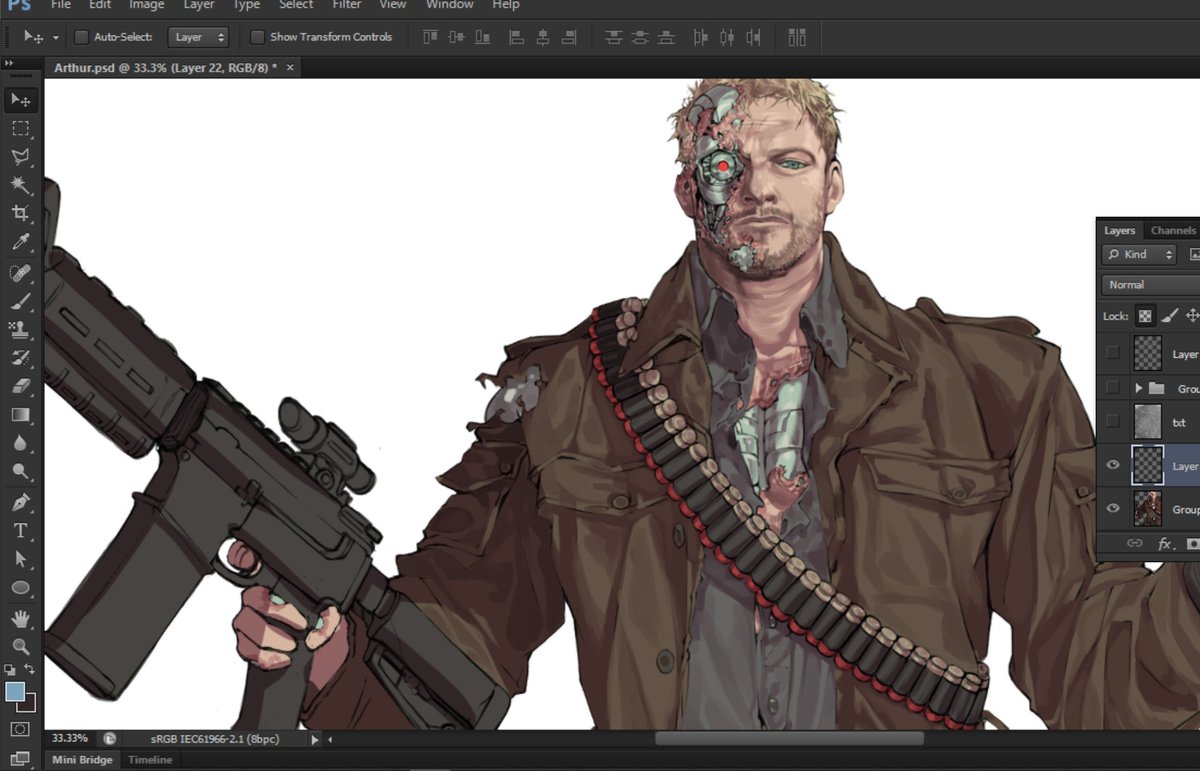Change the screen mode

(20, 758)
